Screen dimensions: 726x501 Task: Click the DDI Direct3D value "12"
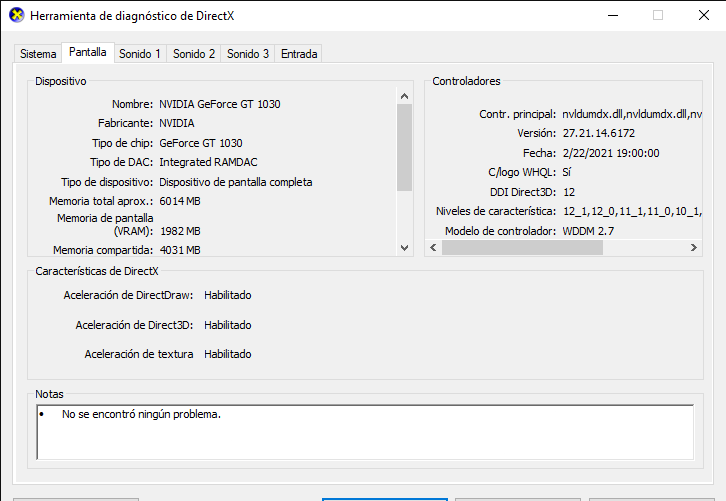569,192
